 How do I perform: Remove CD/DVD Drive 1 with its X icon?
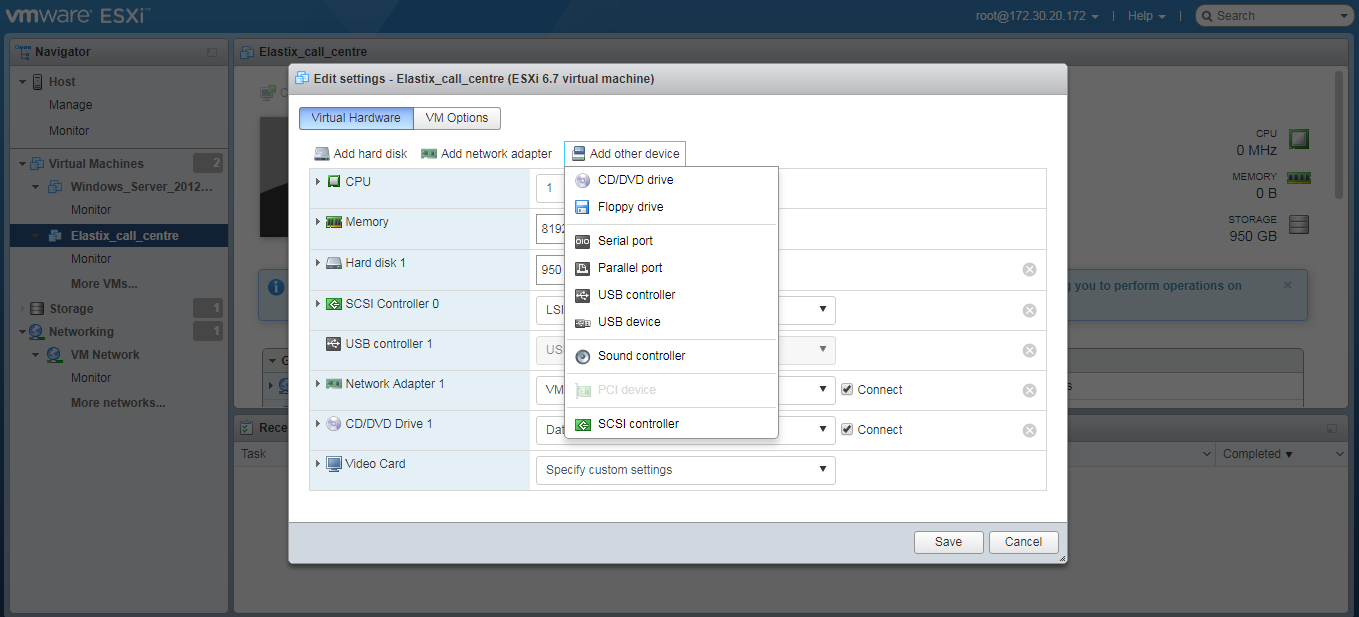1029,430
